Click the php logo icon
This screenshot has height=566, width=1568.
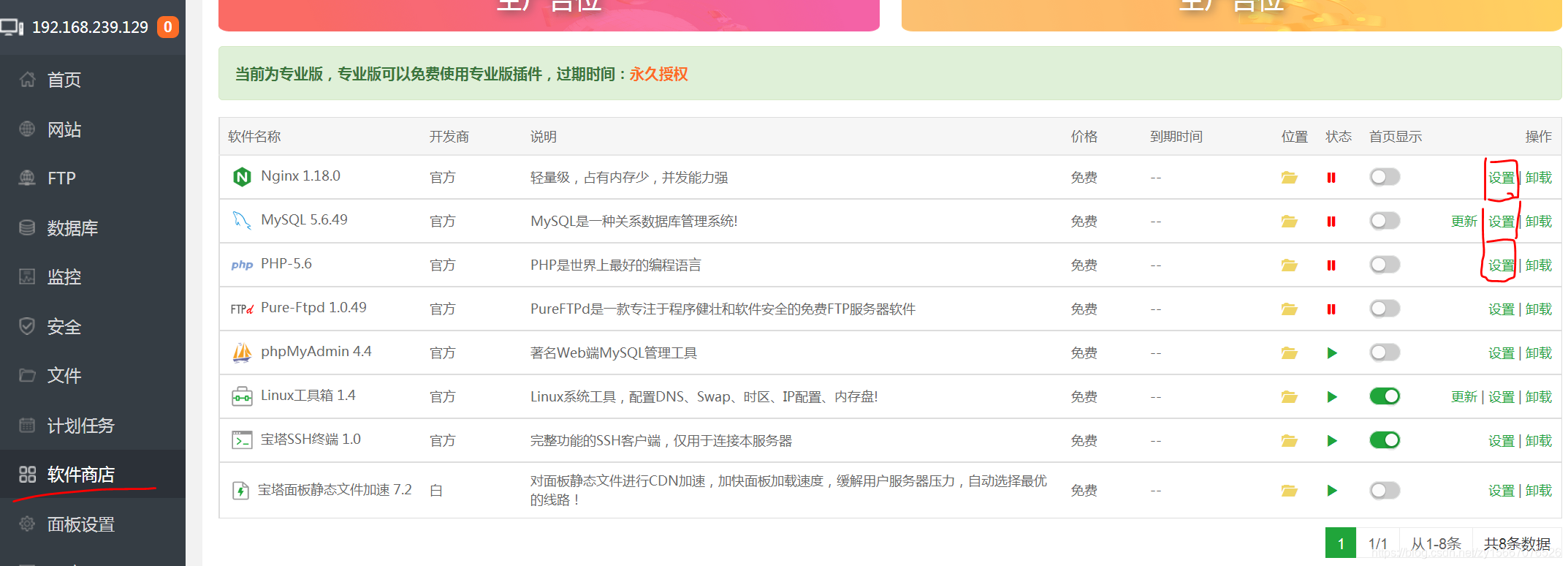pos(242,265)
